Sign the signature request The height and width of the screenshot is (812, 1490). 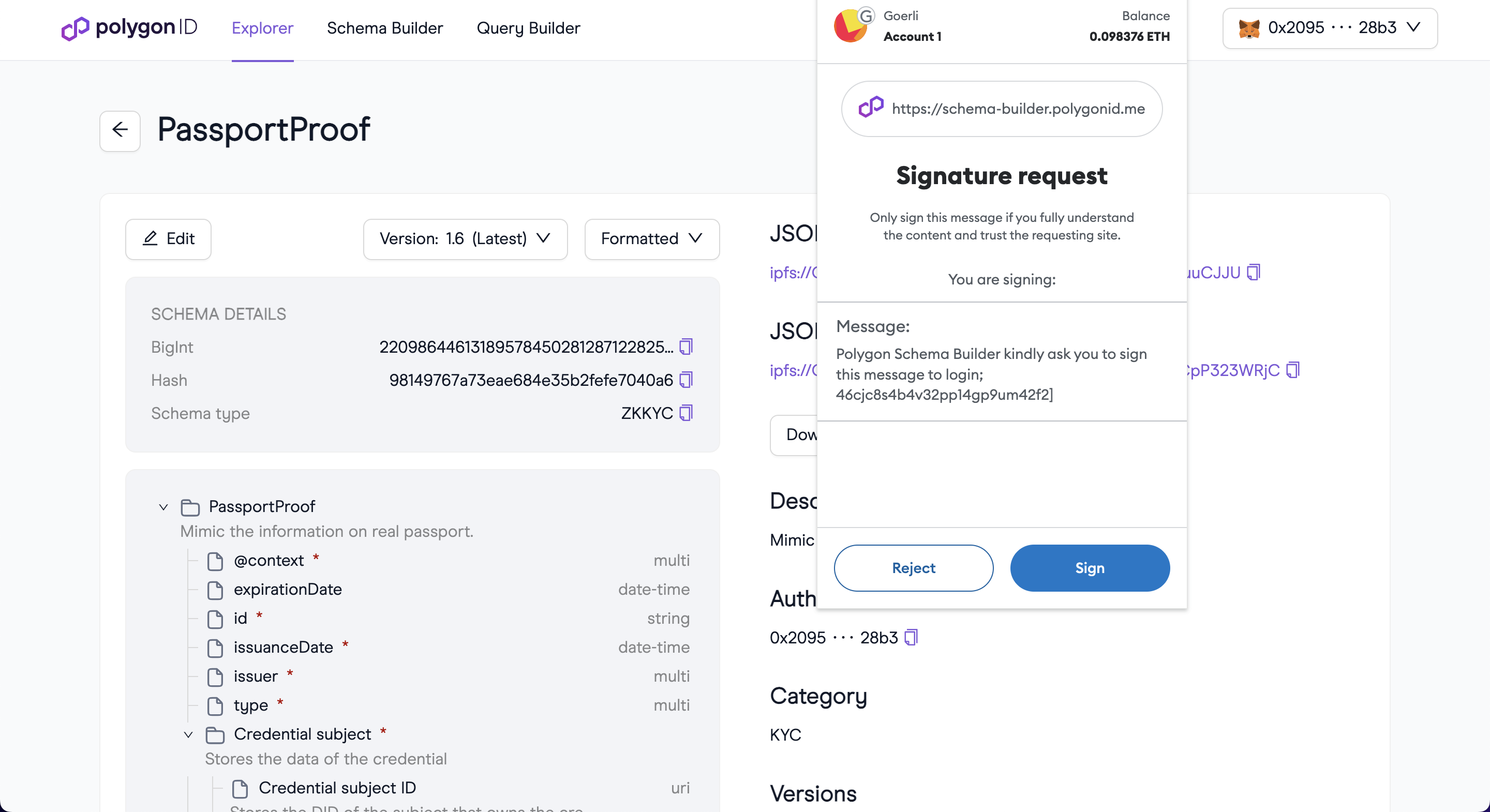[x=1089, y=568]
